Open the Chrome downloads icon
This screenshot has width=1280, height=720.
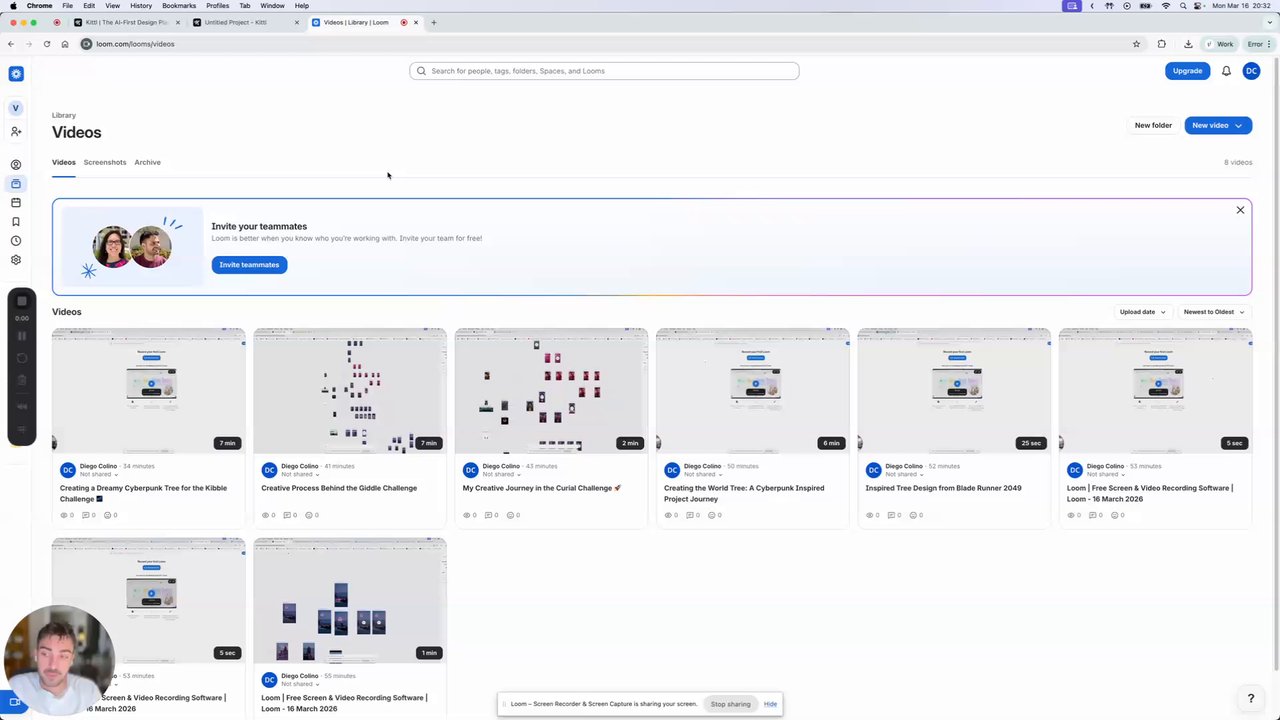tap(1188, 44)
